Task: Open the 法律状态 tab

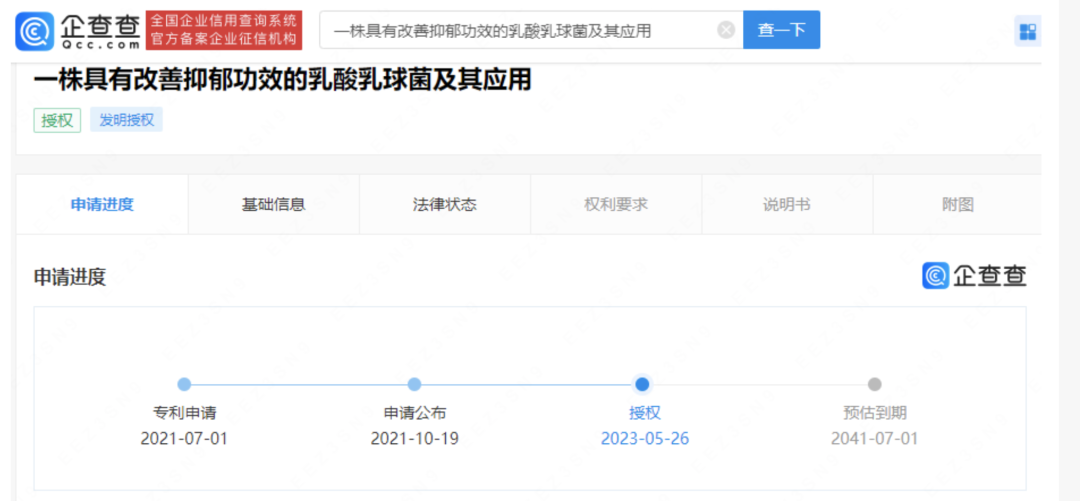Action: pos(445,205)
